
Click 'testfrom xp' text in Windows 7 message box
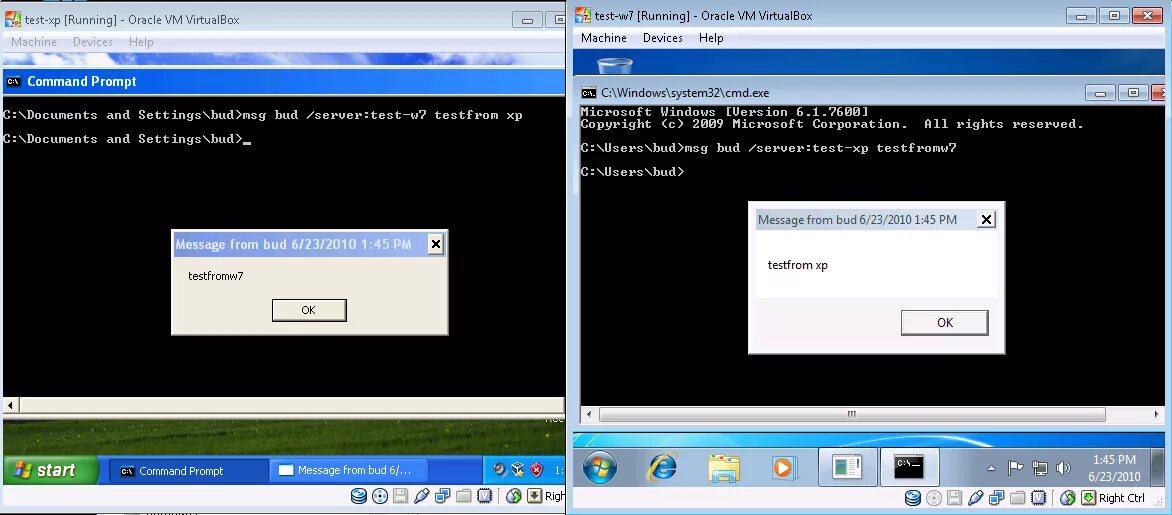pos(798,265)
